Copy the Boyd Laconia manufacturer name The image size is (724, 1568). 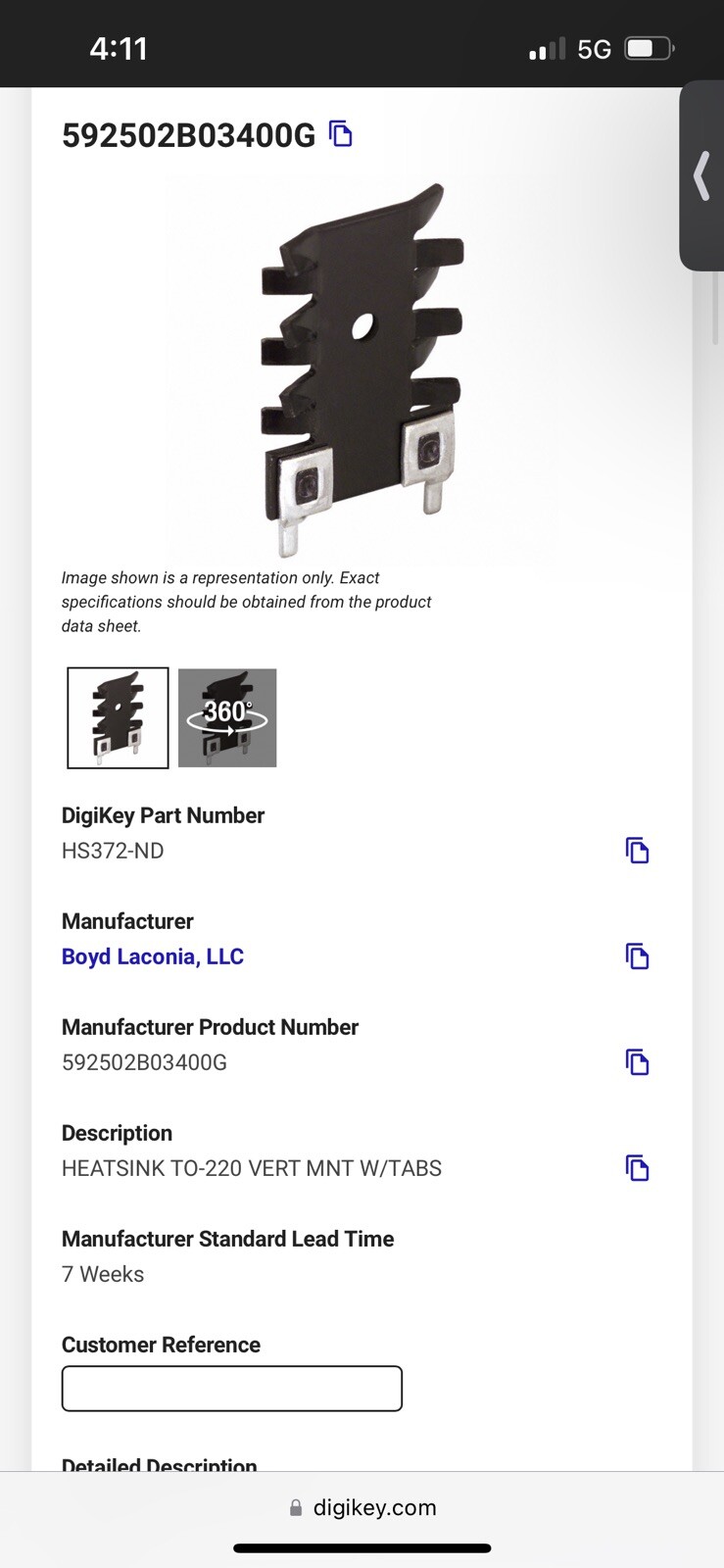pos(637,956)
